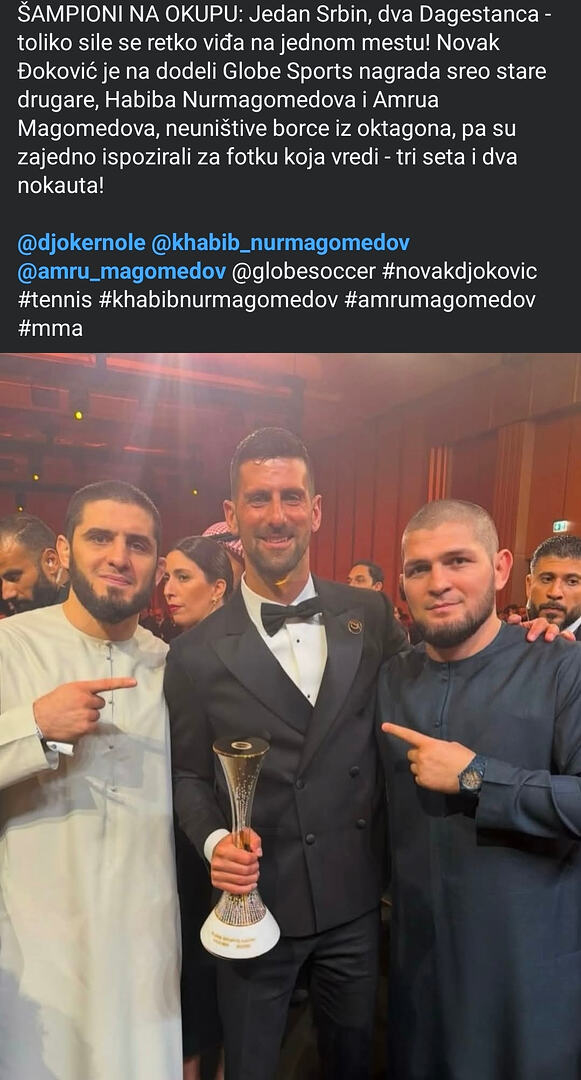The width and height of the screenshot is (581, 1080).
Task: Visit the @amru_magomedov profile mention
Action: pos(121,272)
